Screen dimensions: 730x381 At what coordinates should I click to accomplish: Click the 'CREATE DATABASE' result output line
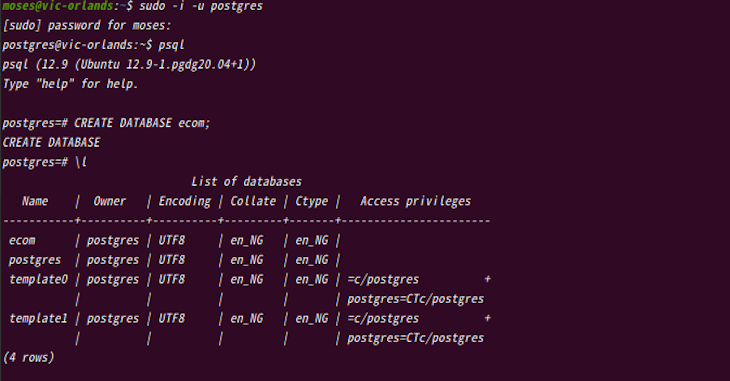51,143
